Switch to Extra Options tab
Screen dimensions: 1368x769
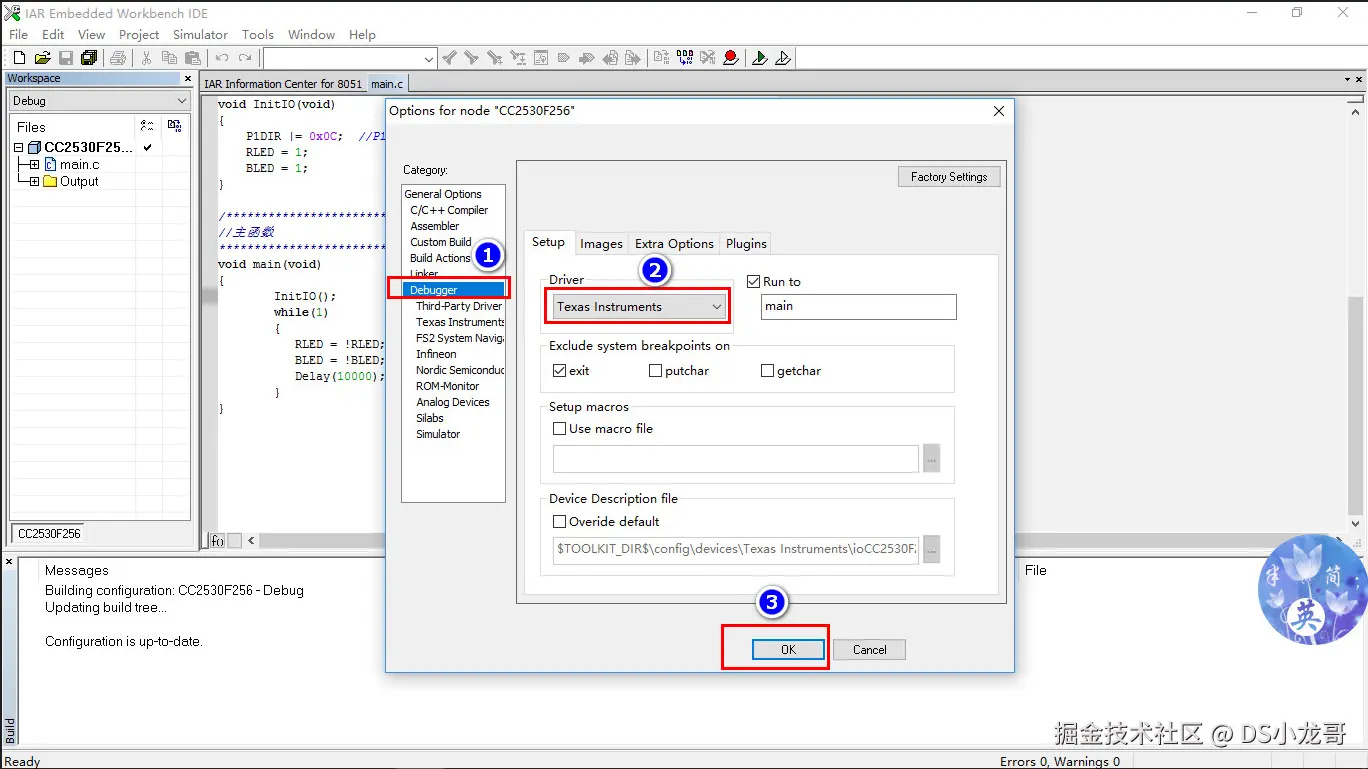tap(674, 243)
